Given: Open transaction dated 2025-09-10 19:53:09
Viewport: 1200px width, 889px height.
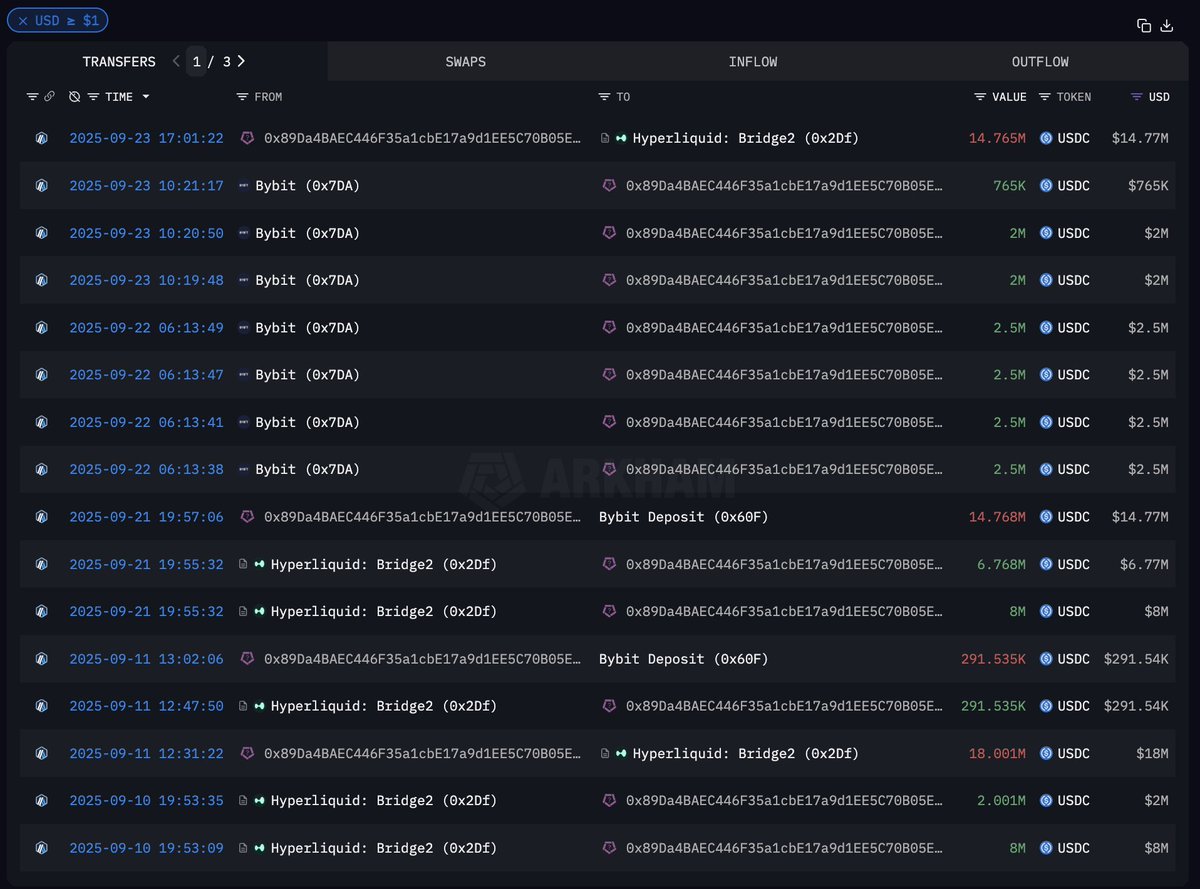Looking at the screenshot, I should (146, 848).
